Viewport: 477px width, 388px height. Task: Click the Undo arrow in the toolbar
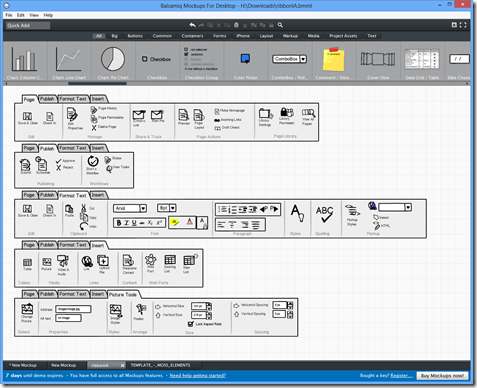coord(192,25)
